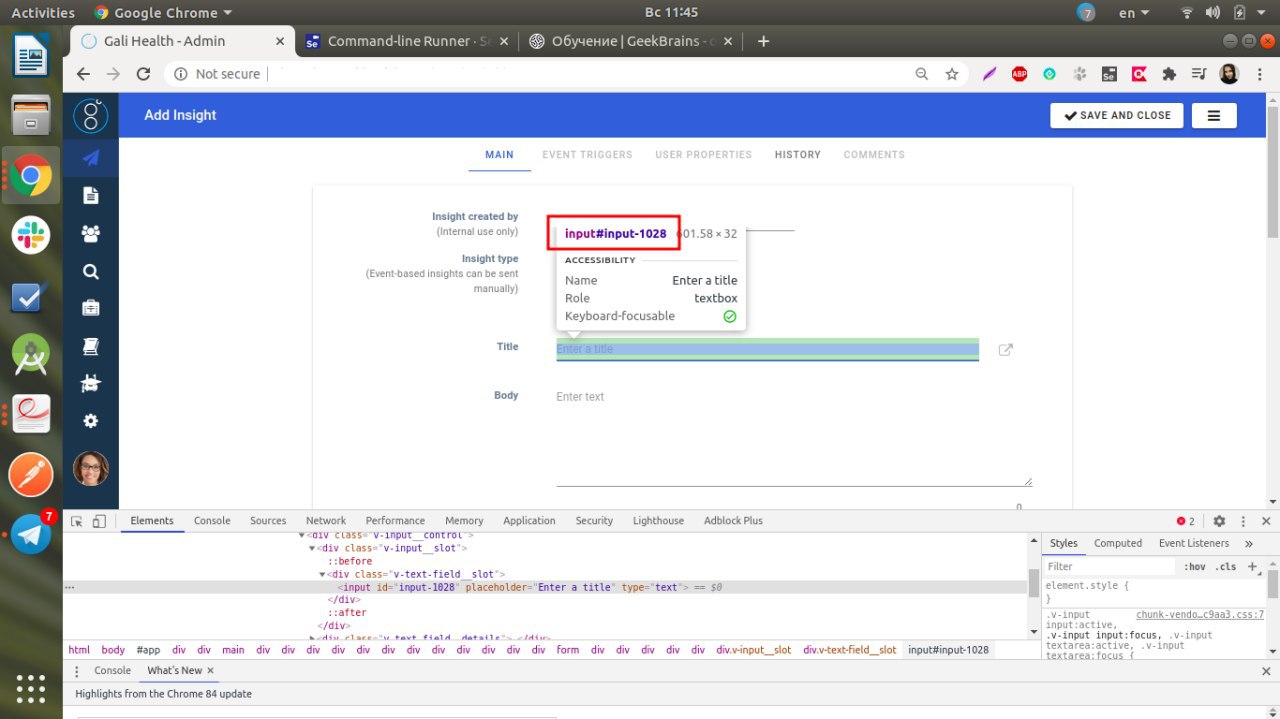Open DevTools Application tab

(529, 521)
